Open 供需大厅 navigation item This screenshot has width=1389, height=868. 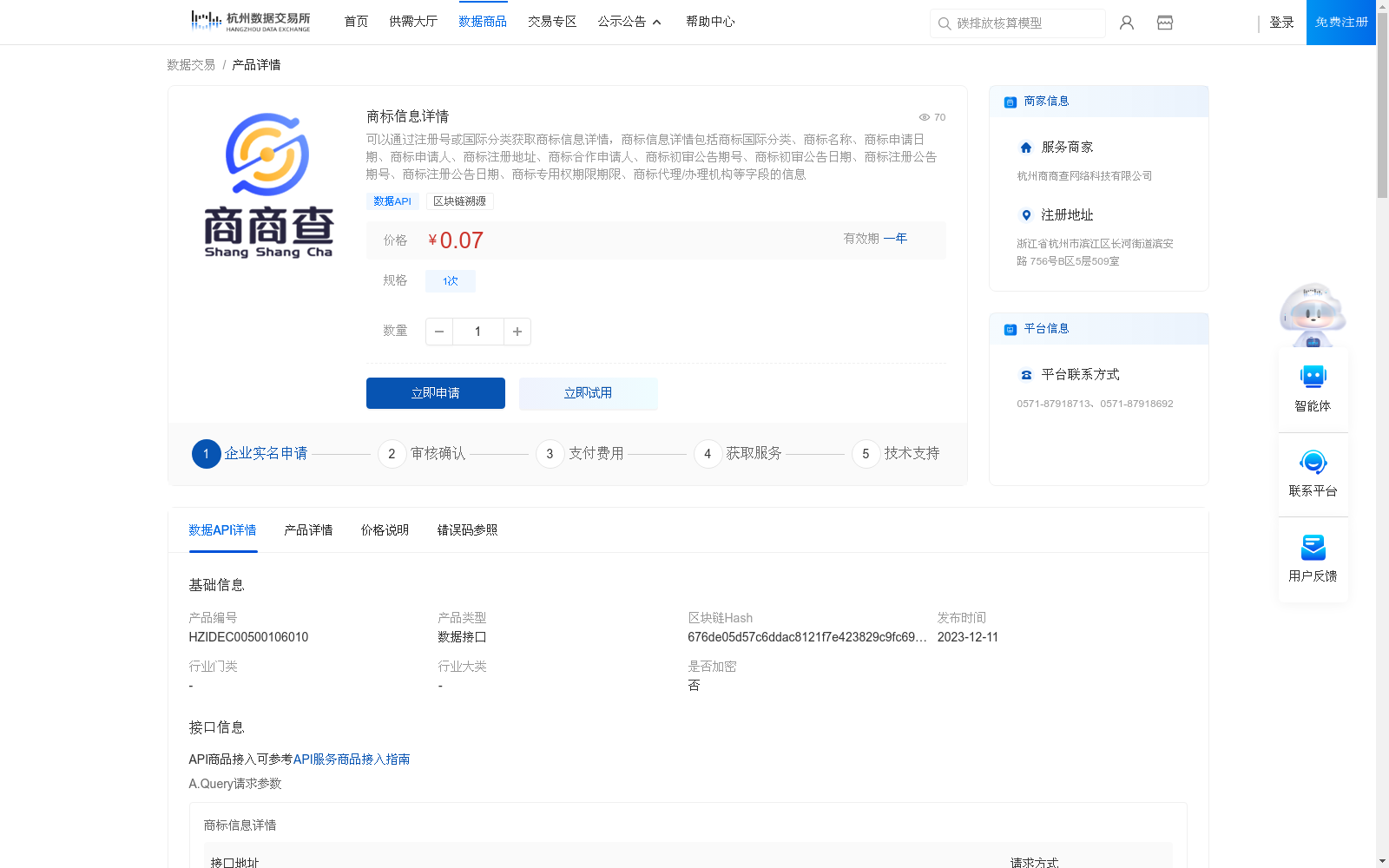413,22
